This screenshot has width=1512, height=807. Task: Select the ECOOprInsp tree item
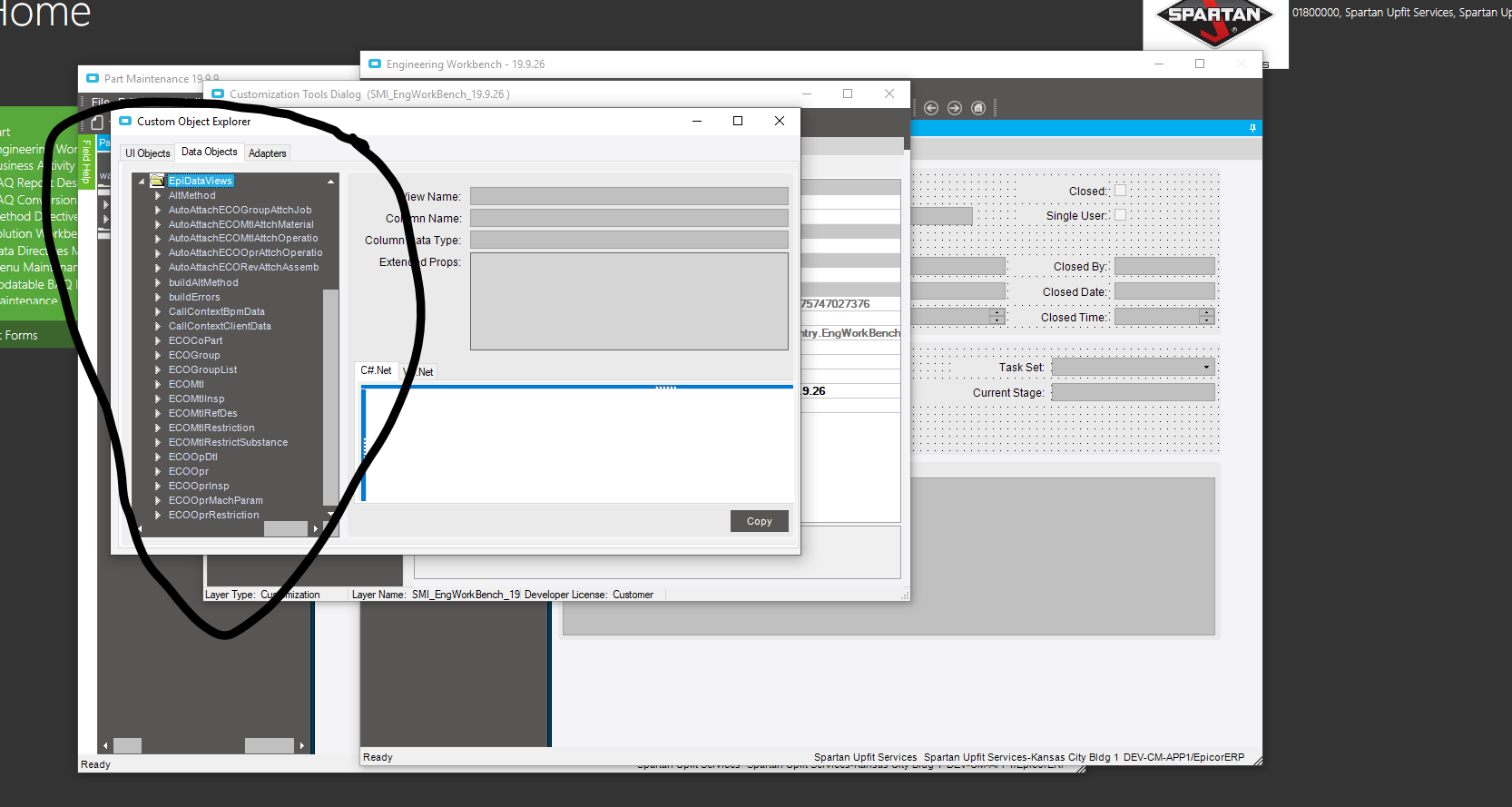(199, 486)
